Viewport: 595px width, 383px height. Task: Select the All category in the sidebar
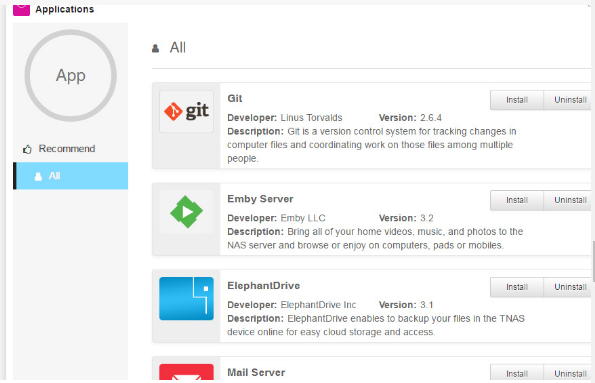(71, 176)
